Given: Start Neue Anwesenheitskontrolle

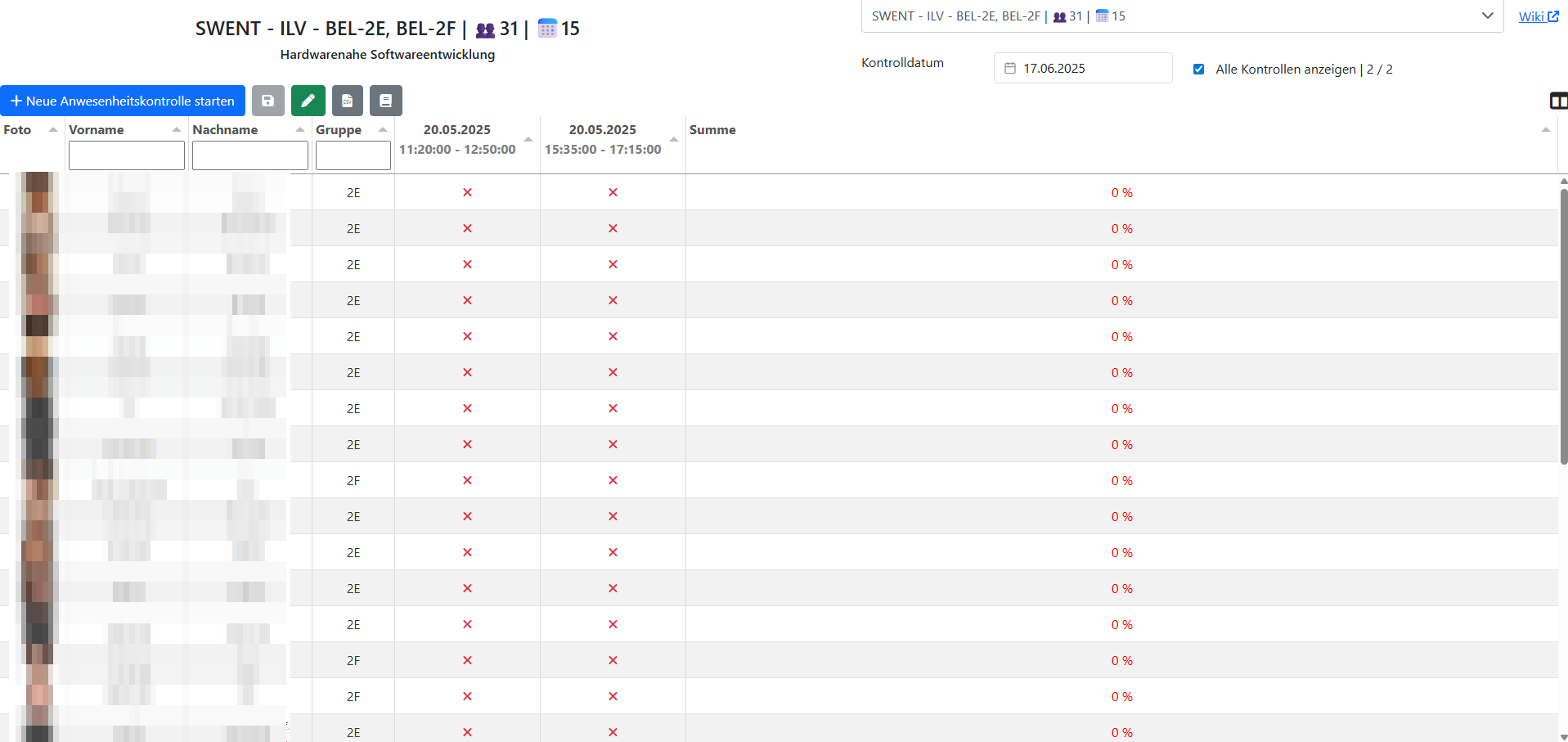Looking at the screenshot, I should (x=123, y=101).
